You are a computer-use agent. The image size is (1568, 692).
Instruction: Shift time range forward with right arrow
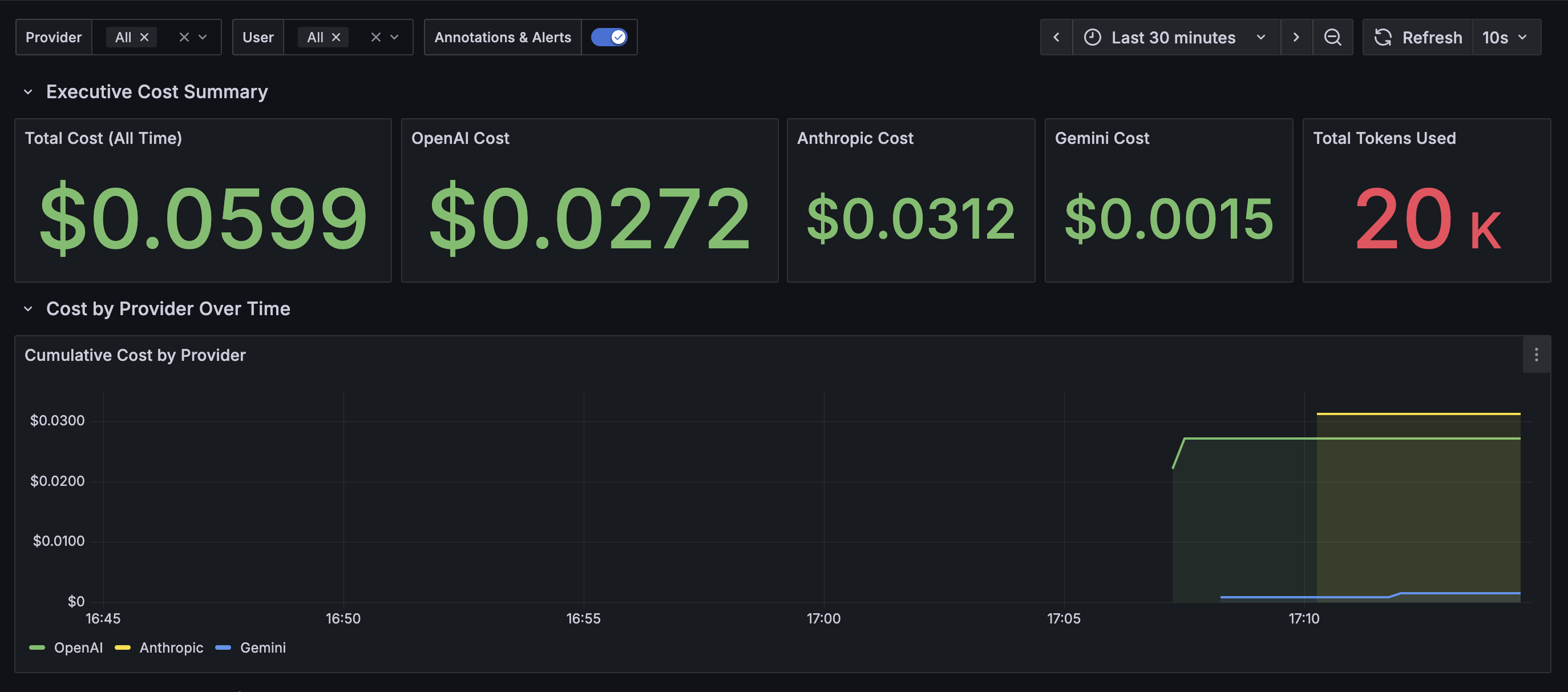tap(1296, 37)
